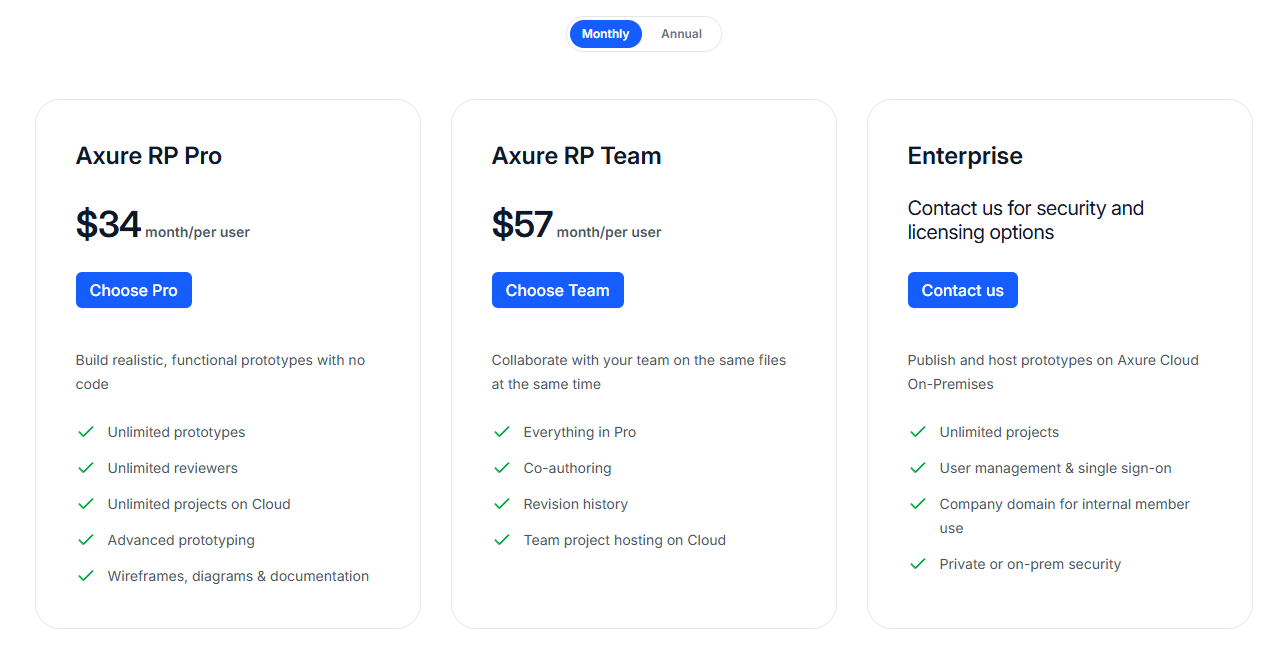Screen dimensions: 1283x647
Task: Click 'Unlimited projects' in Enterprise card
Action: (999, 432)
